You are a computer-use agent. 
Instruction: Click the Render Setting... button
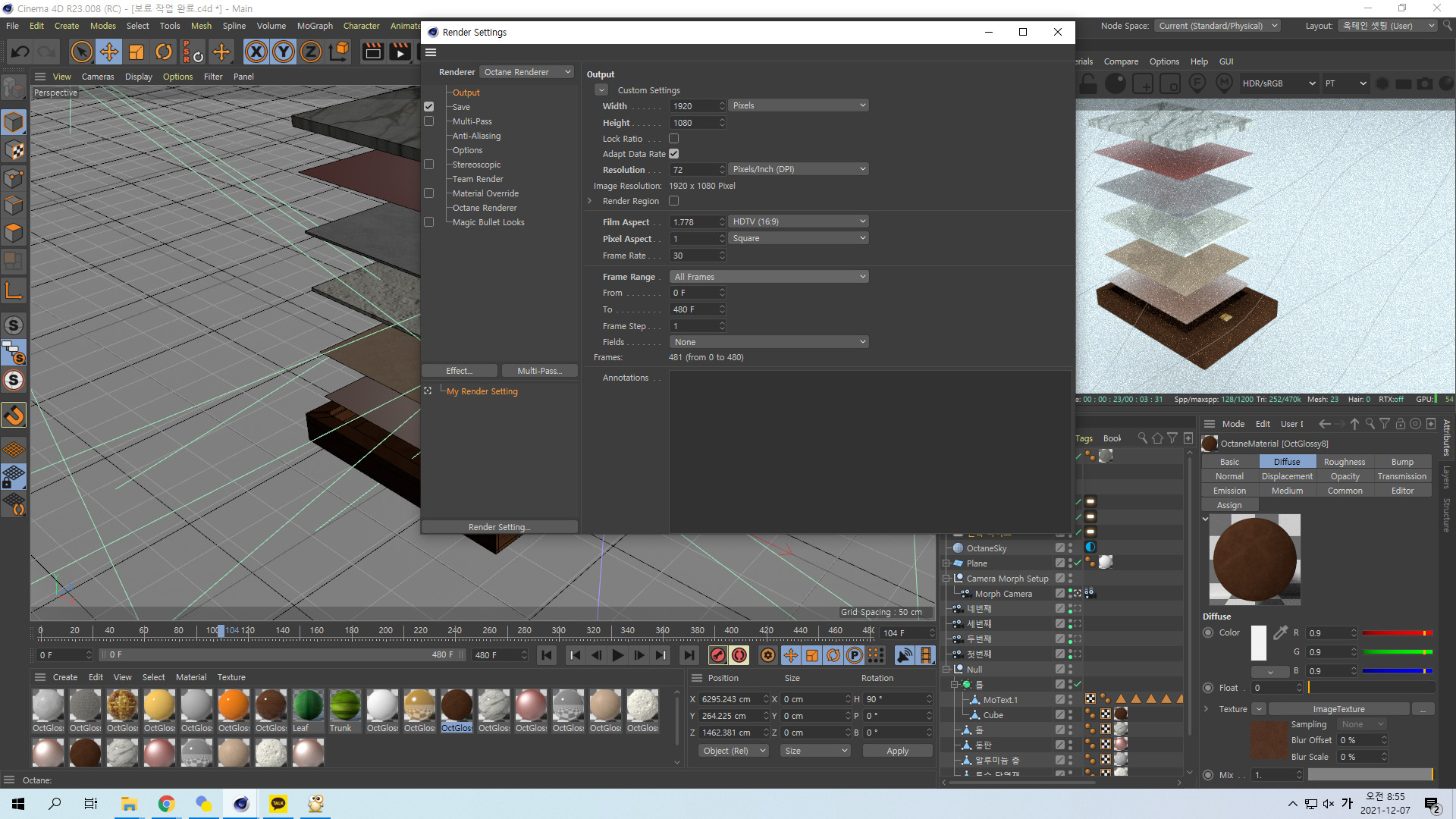pos(499,527)
